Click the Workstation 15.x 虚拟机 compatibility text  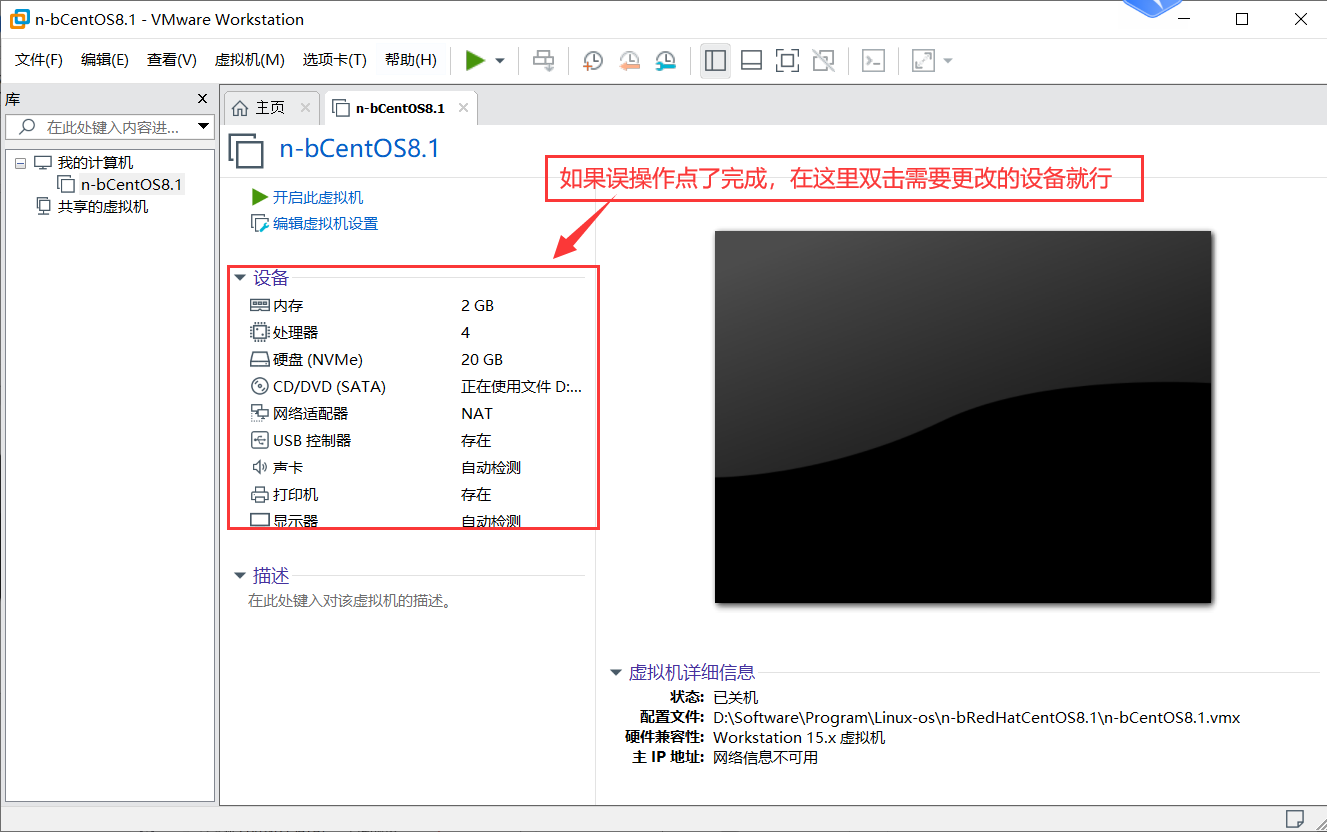pyautogui.click(x=799, y=737)
